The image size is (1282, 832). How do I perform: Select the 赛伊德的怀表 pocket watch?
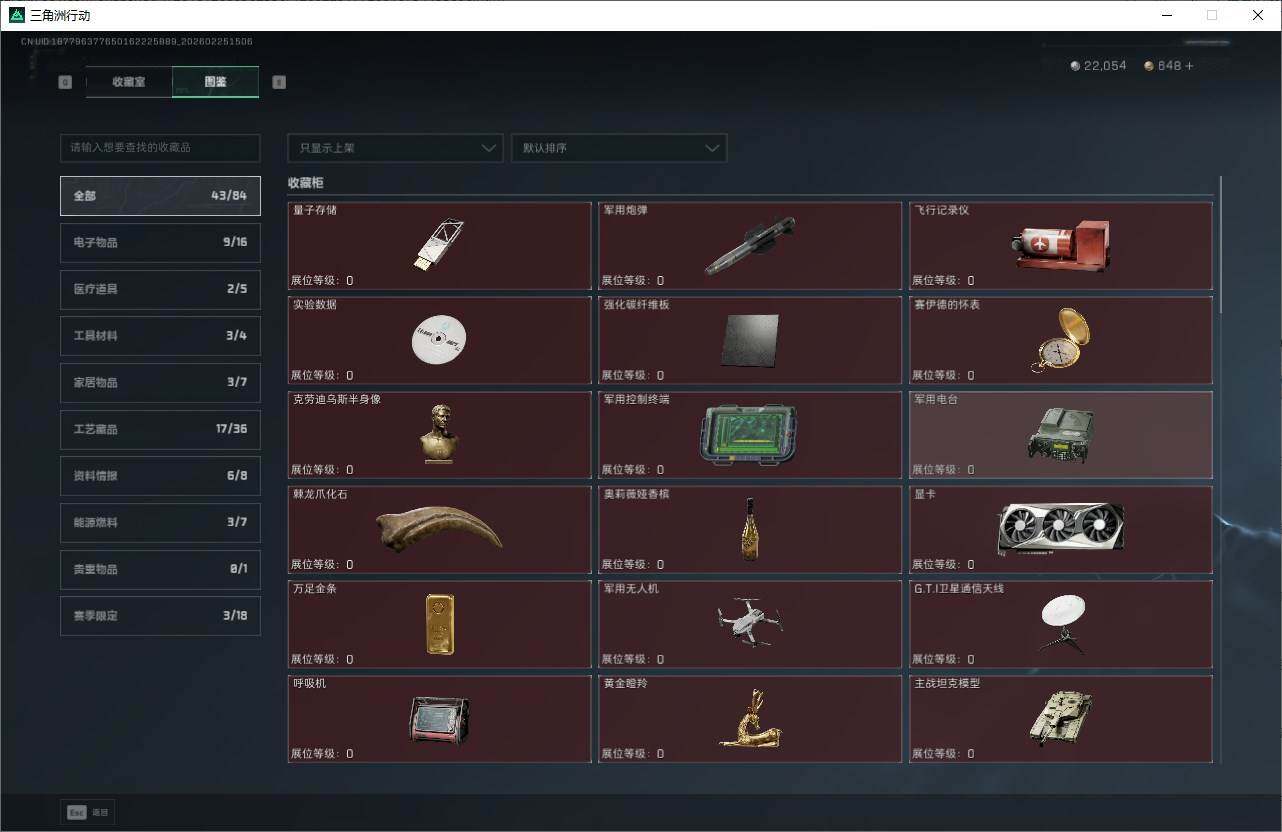pyautogui.click(x=1060, y=340)
